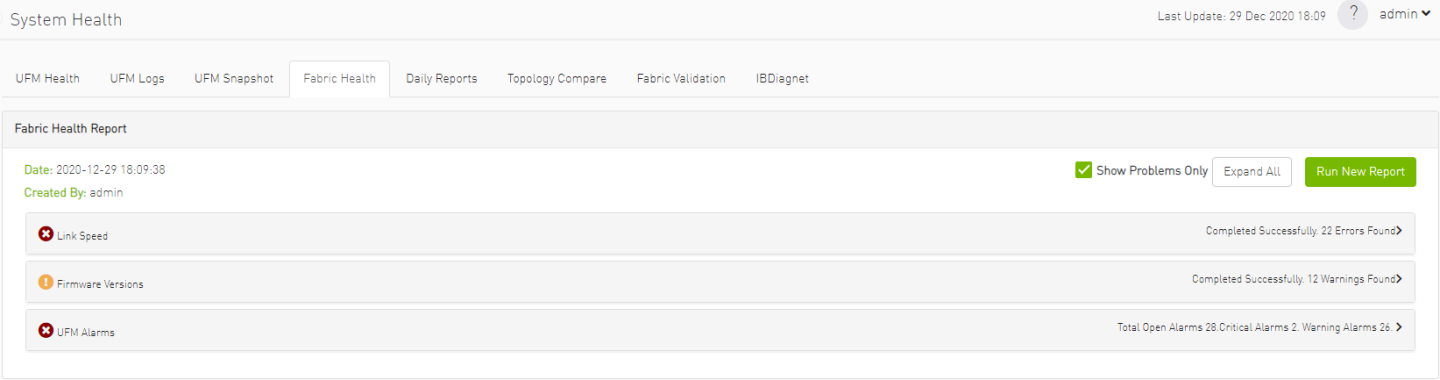The height and width of the screenshot is (380, 1440).
Task: Select the active Fabric Health tab
Action: click(340, 79)
